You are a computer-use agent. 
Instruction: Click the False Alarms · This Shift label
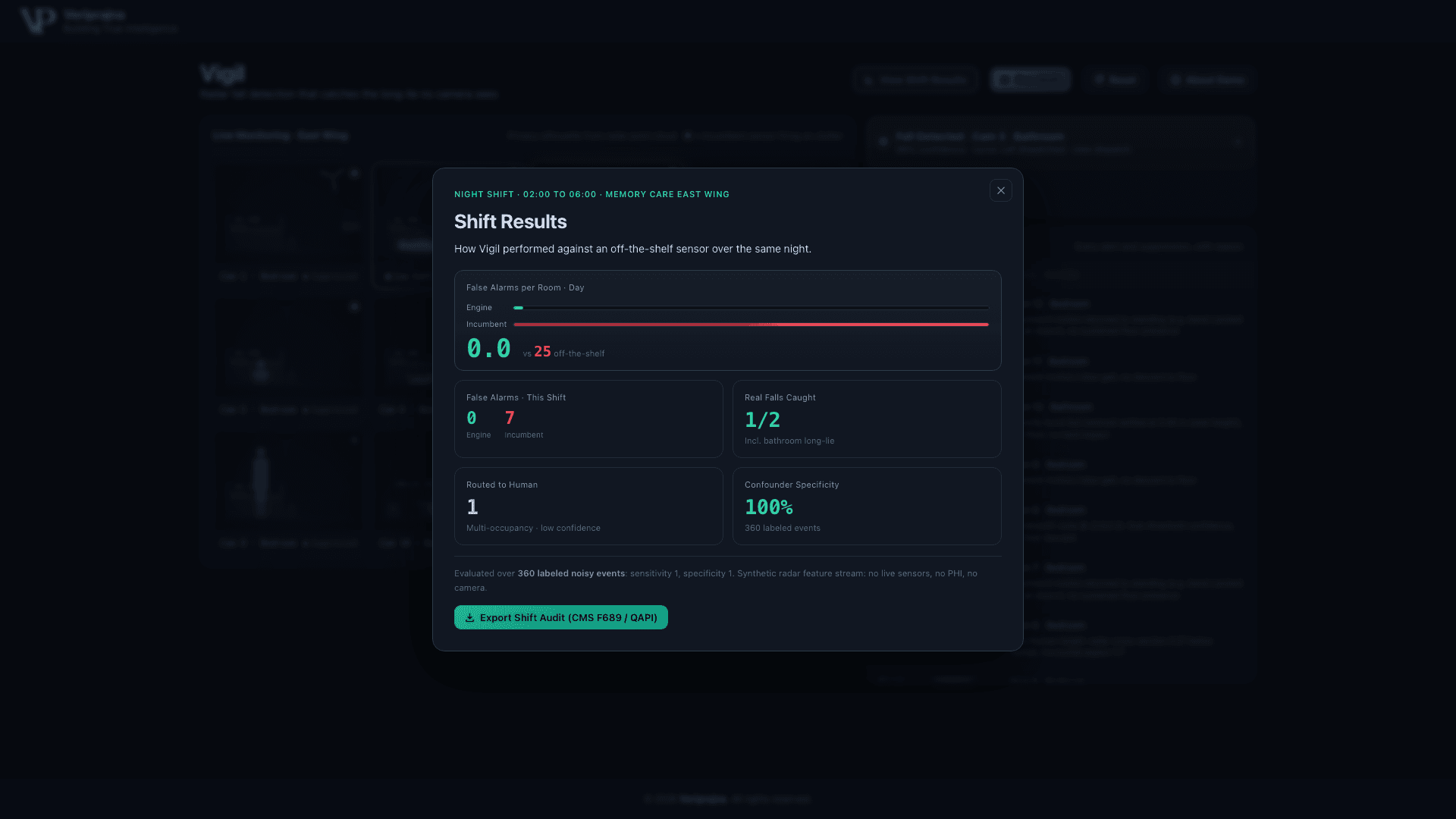pos(516,397)
